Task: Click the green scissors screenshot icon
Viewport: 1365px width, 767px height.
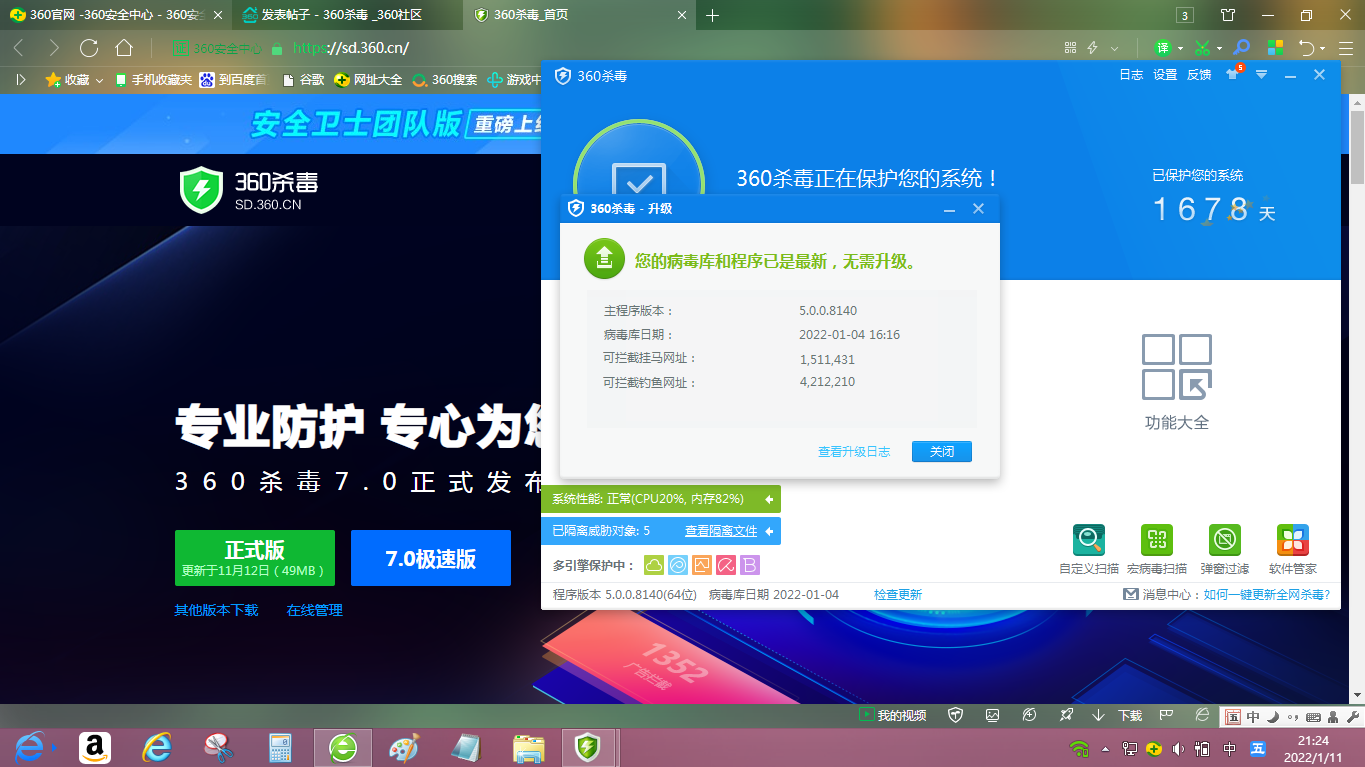Action: pyautogui.click(x=1203, y=47)
